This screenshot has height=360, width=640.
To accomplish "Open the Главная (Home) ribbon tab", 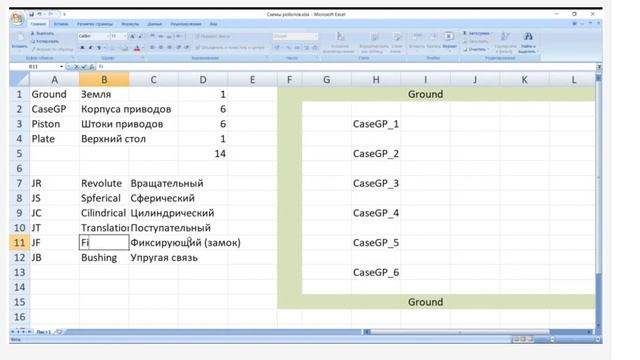I will point(38,24).
